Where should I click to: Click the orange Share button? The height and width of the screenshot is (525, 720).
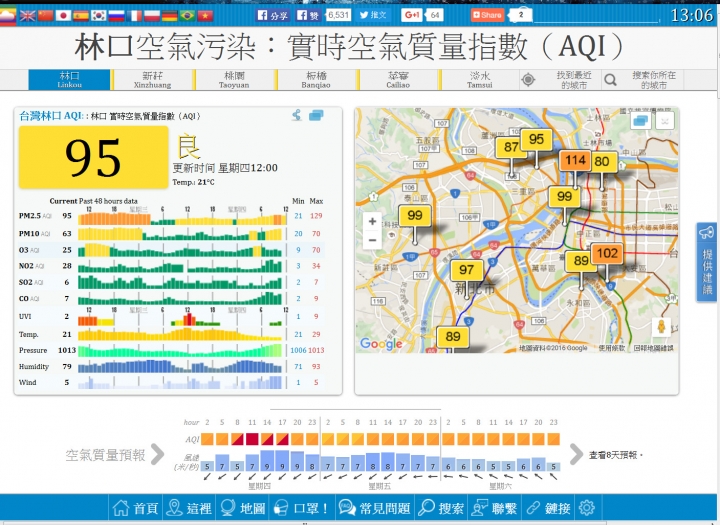[487, 15]
